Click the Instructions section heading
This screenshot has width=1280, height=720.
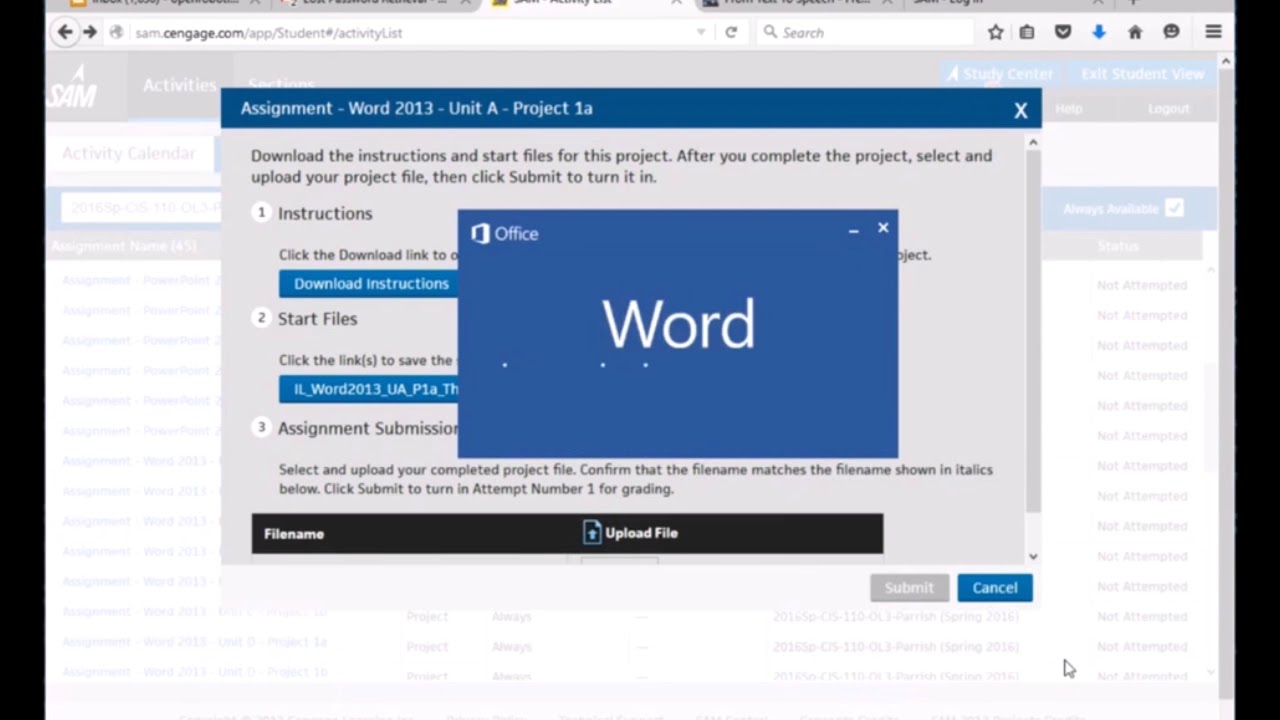pyautogui.click(x=324, y=213)
